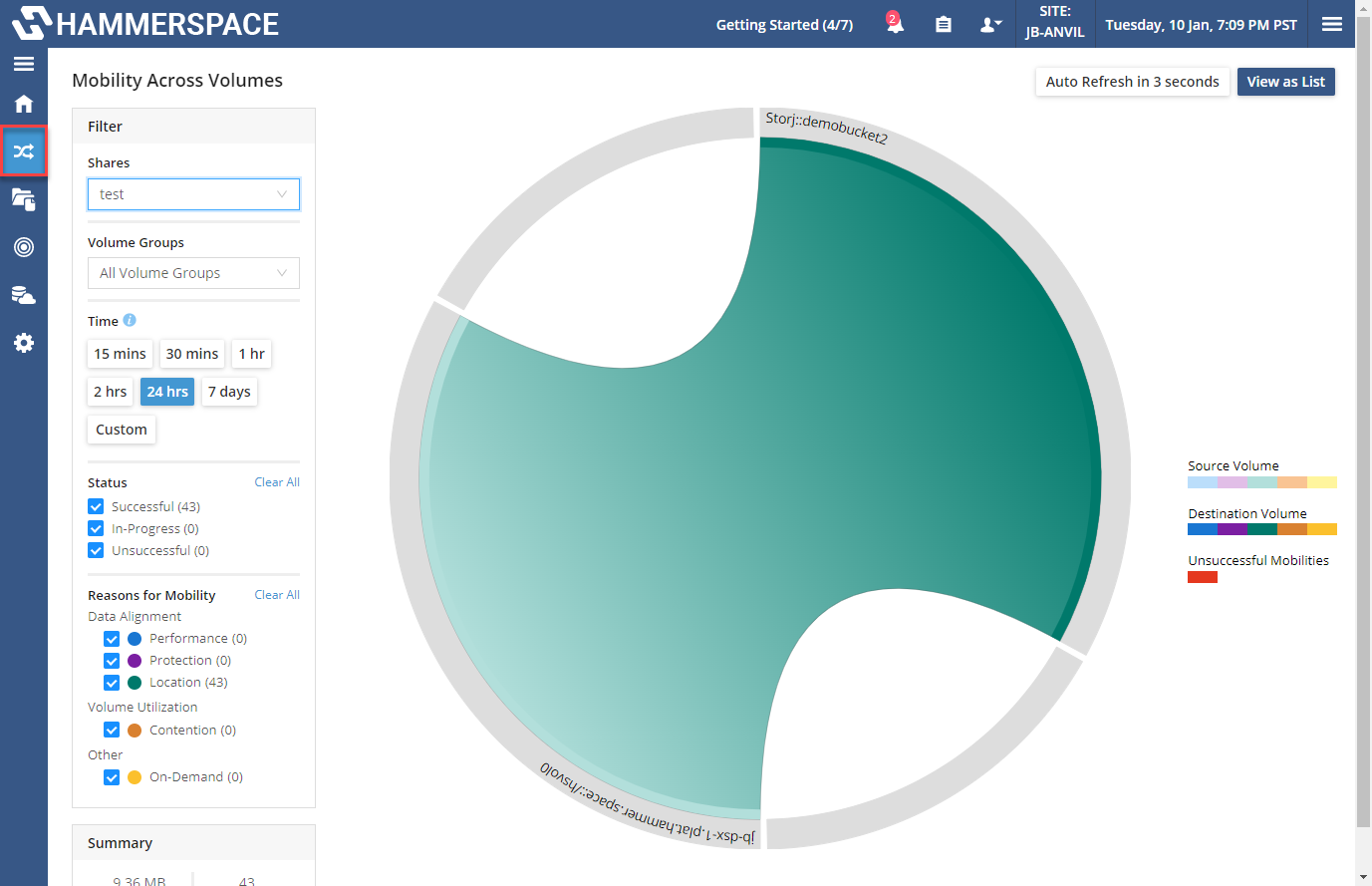1372x886 pixels.
Task: Click the Mobility Across Volumes heading
Action: [177, 81]
